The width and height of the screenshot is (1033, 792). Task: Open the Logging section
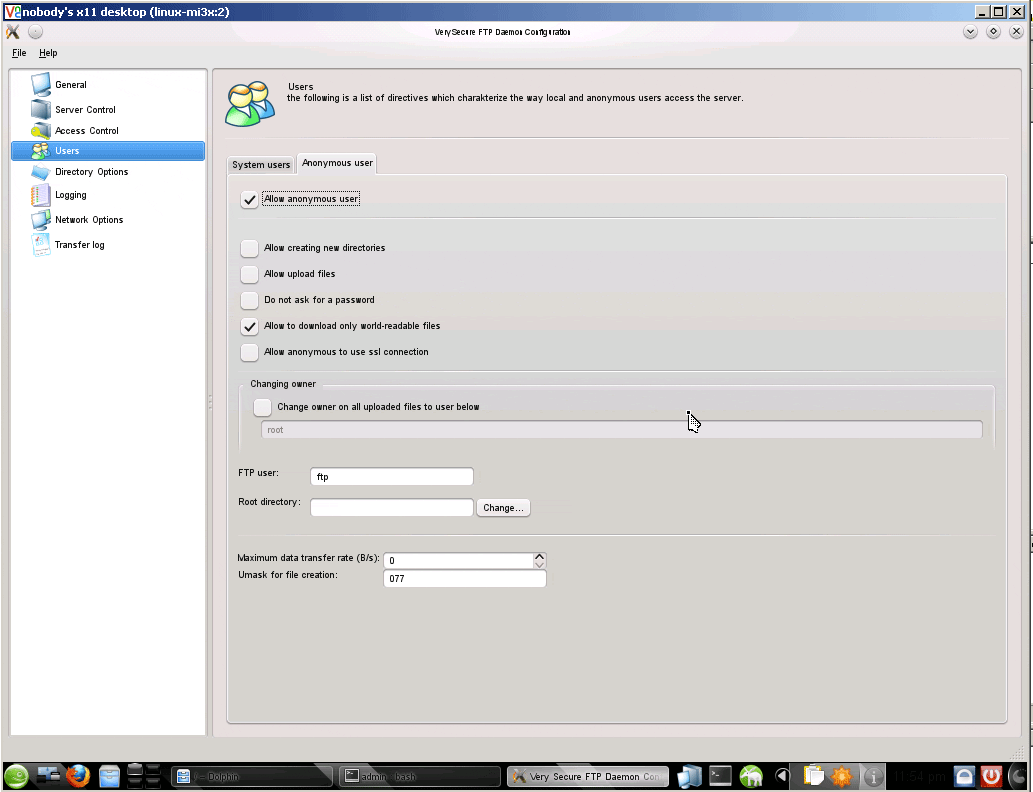(70, 195)
